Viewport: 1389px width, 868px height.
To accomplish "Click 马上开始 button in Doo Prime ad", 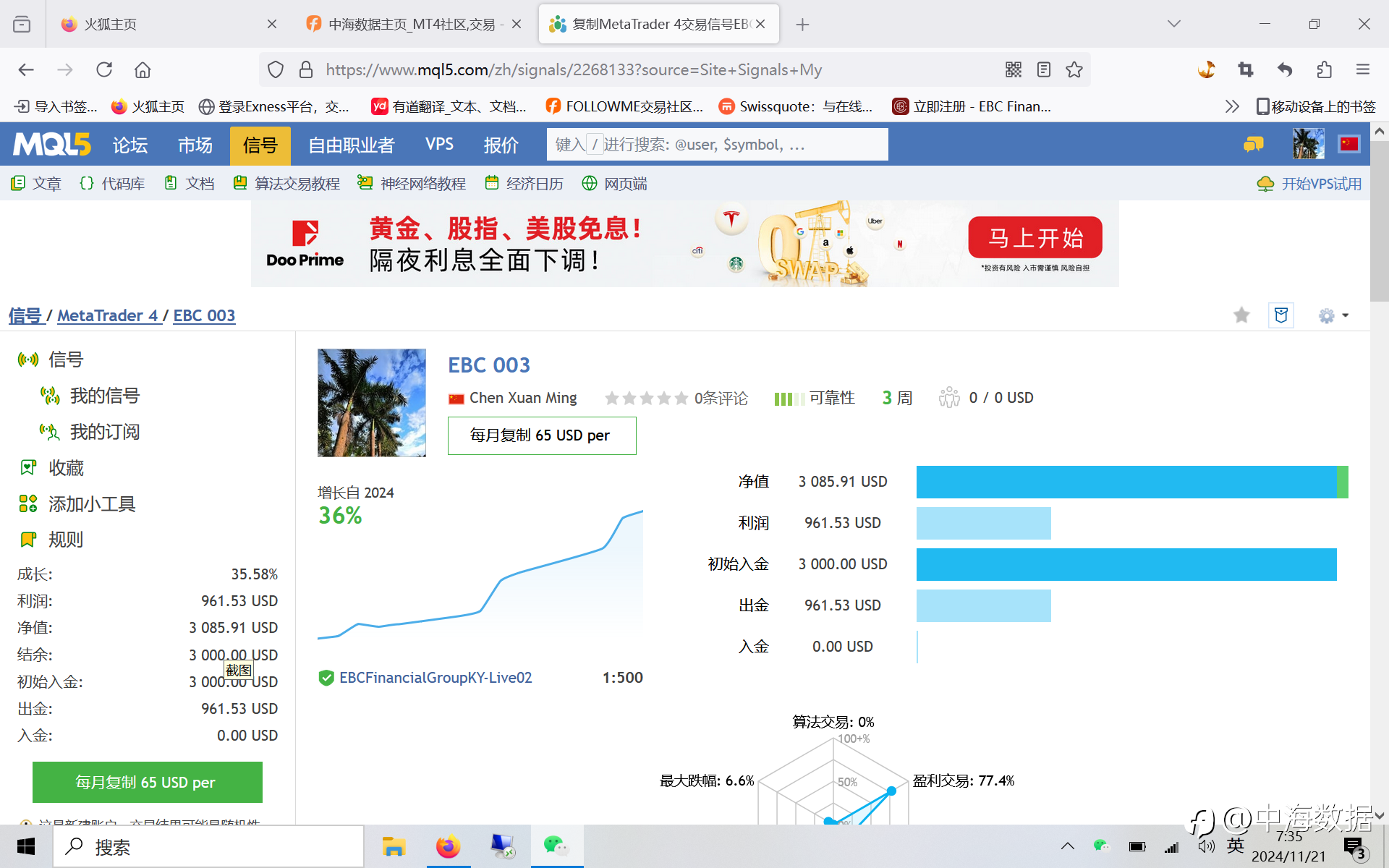I will pos(1035,237).
